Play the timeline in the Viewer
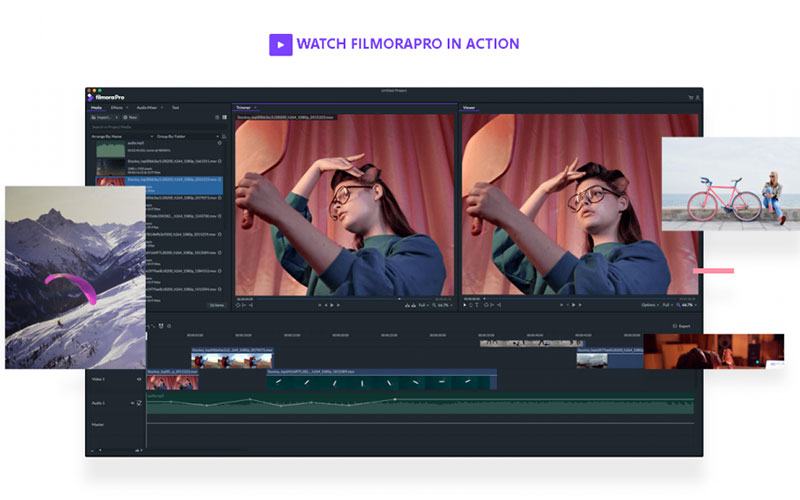 (573, 305)
